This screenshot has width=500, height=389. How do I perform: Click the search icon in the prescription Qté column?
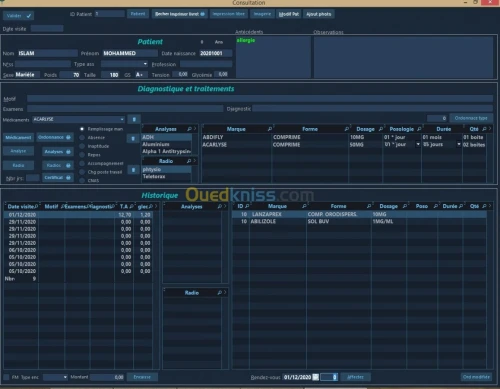[484, 129]
